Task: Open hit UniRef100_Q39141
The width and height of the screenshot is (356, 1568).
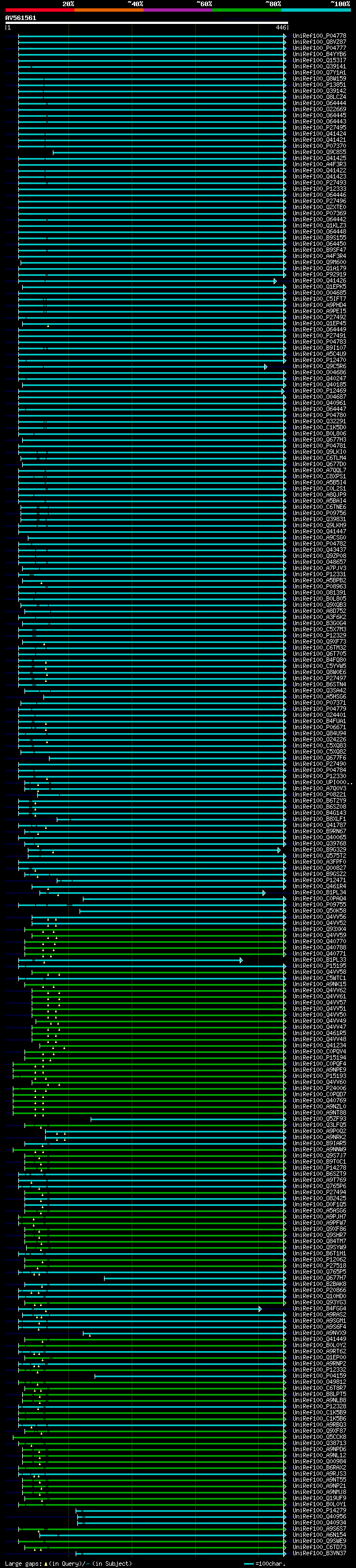Action: tap(319, 66)
